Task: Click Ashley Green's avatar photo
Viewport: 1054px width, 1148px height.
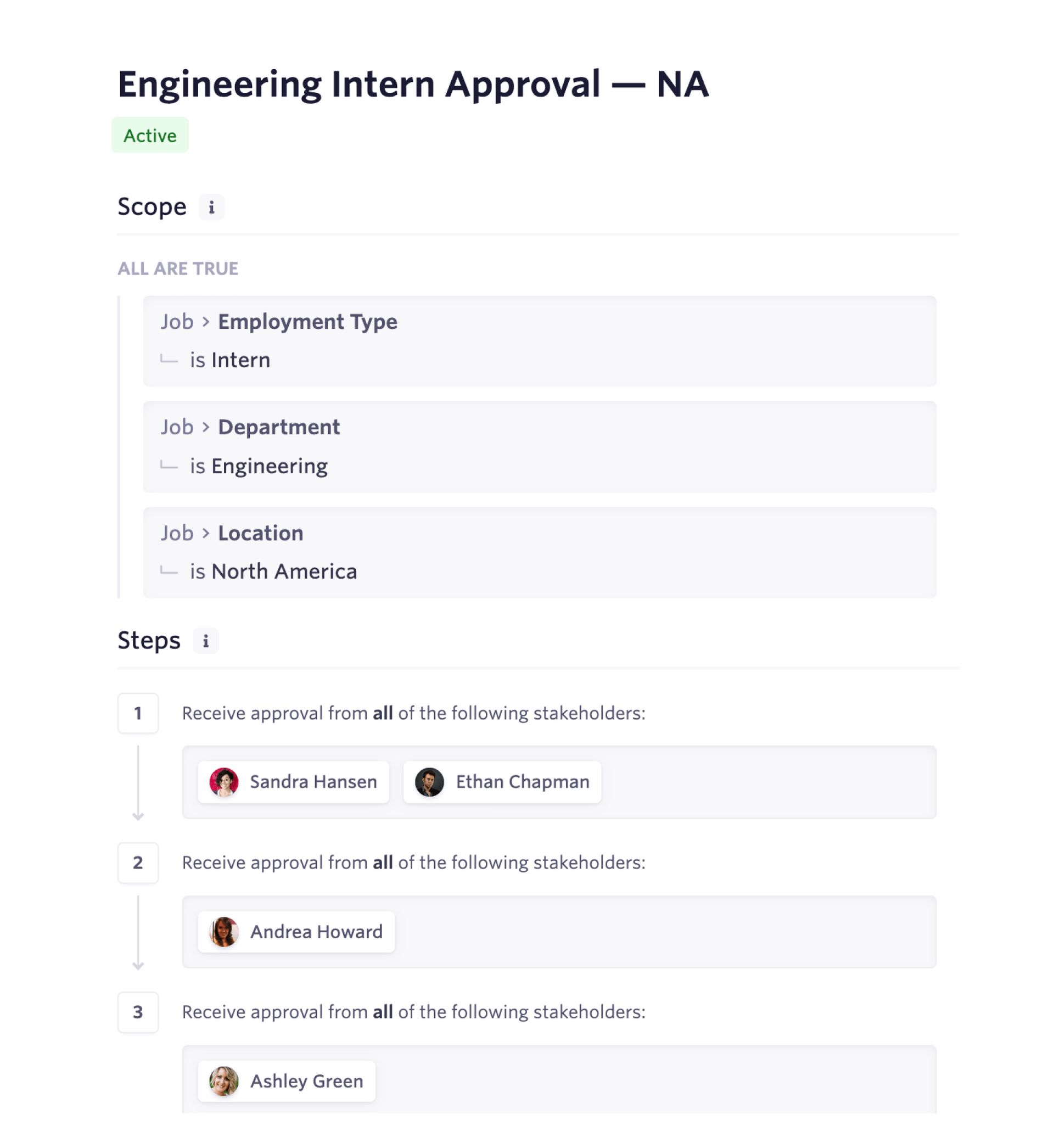Action: (224, 1081)
